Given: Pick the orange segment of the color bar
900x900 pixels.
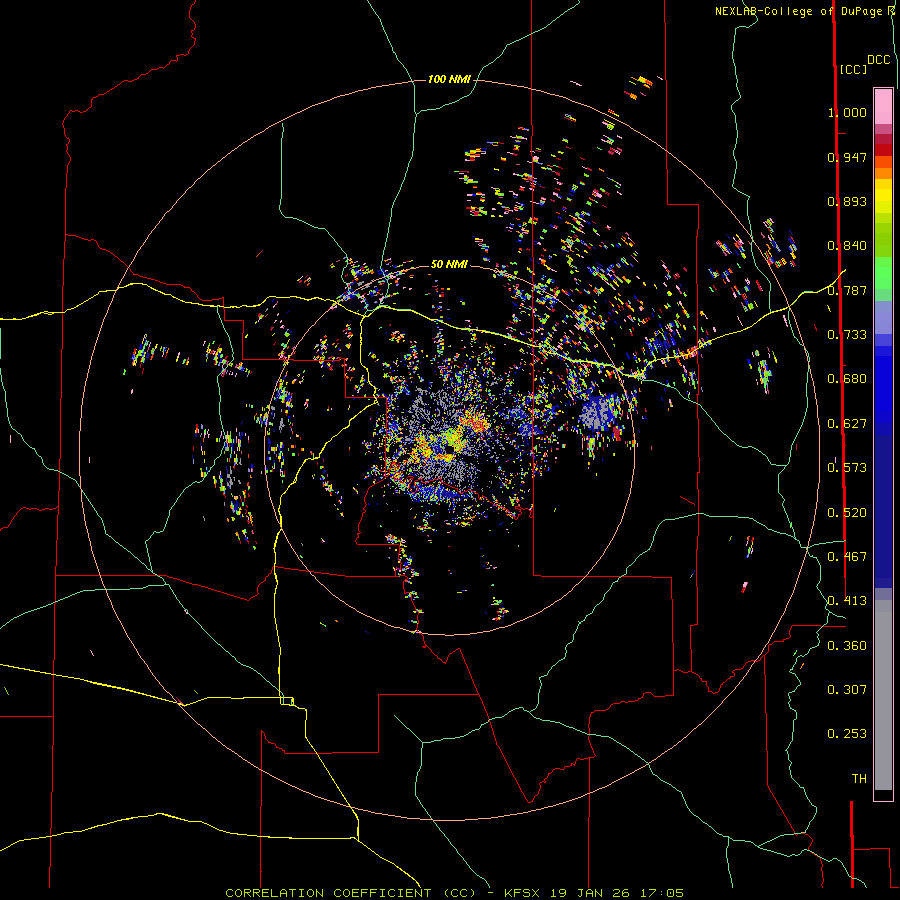Looking at the screenshot, I should (883, 173).
